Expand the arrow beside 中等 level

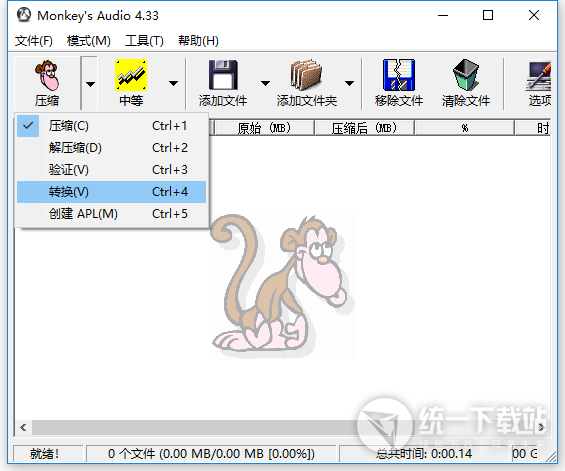tap(173, 84)
